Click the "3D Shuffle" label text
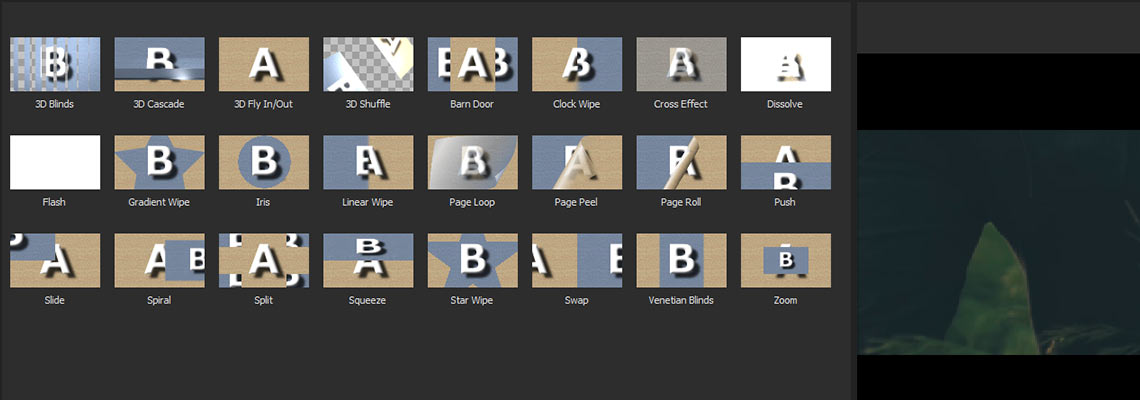Viewport: 1140px width, 400px height. tap(368, 104)
